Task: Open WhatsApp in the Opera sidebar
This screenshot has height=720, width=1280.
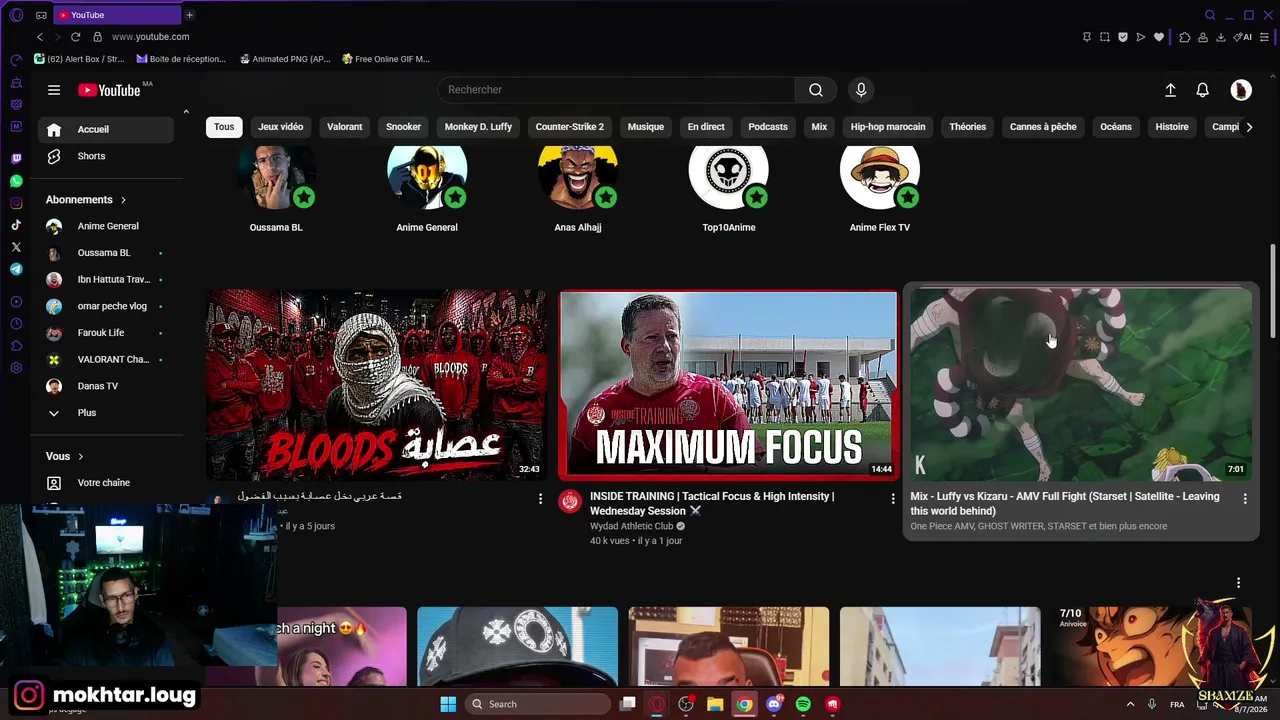Action: pyautogui.click(x=16, y=181)
